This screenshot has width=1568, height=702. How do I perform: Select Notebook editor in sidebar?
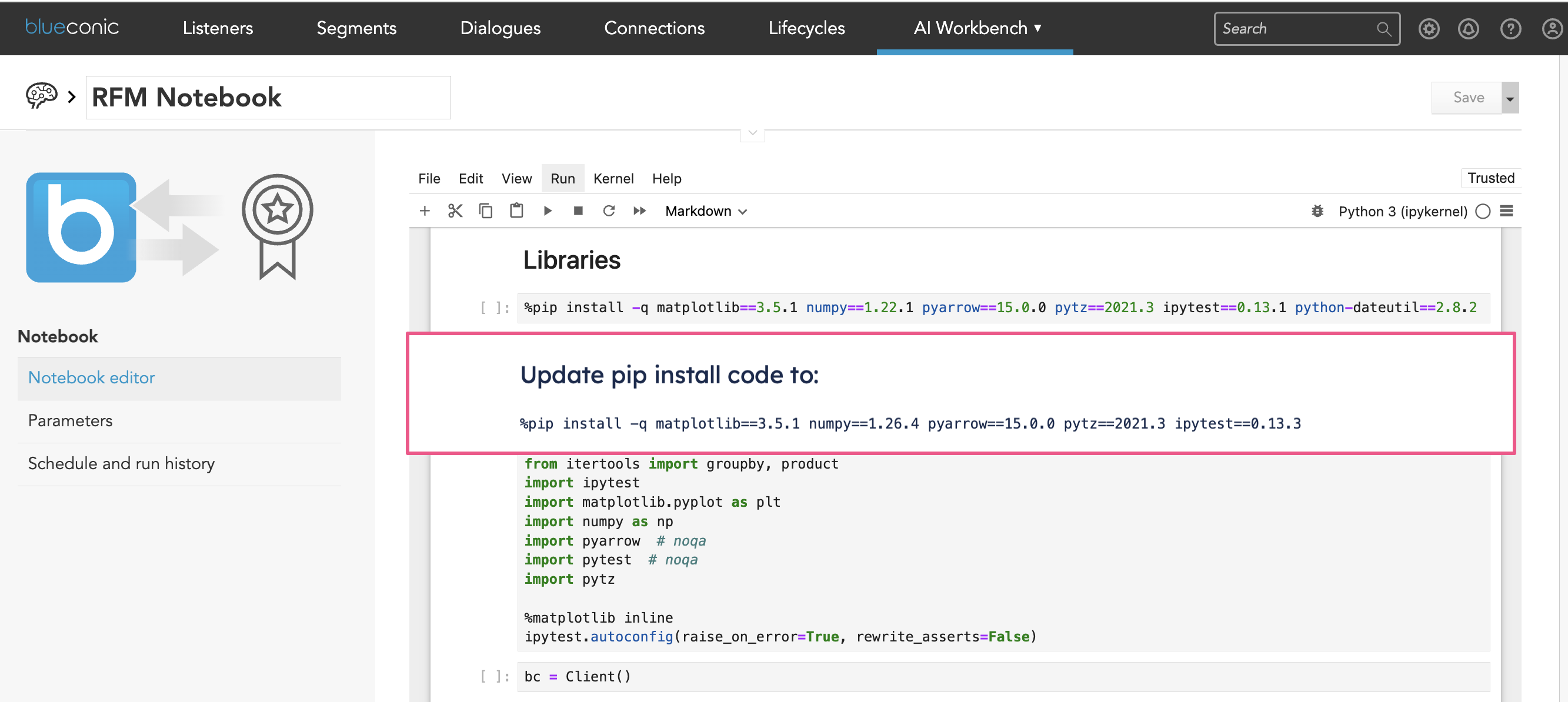pyautogui.click(x=179, y=378)
